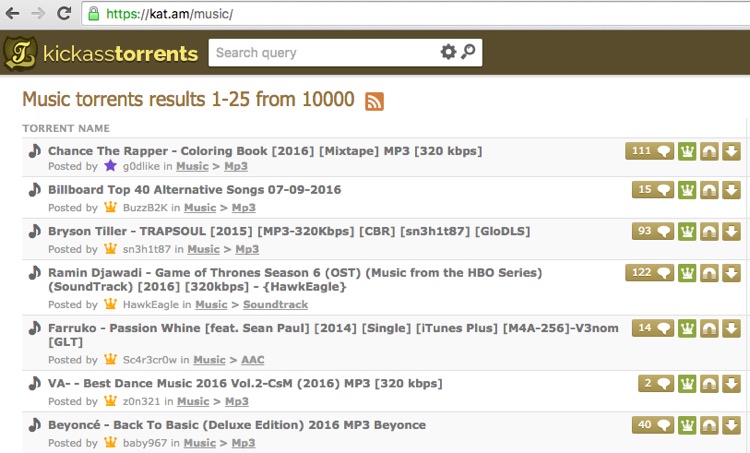Download Beyoncé Back To Basic arrow icon
This screenshot has height=453, width=750.
(731, 425)
